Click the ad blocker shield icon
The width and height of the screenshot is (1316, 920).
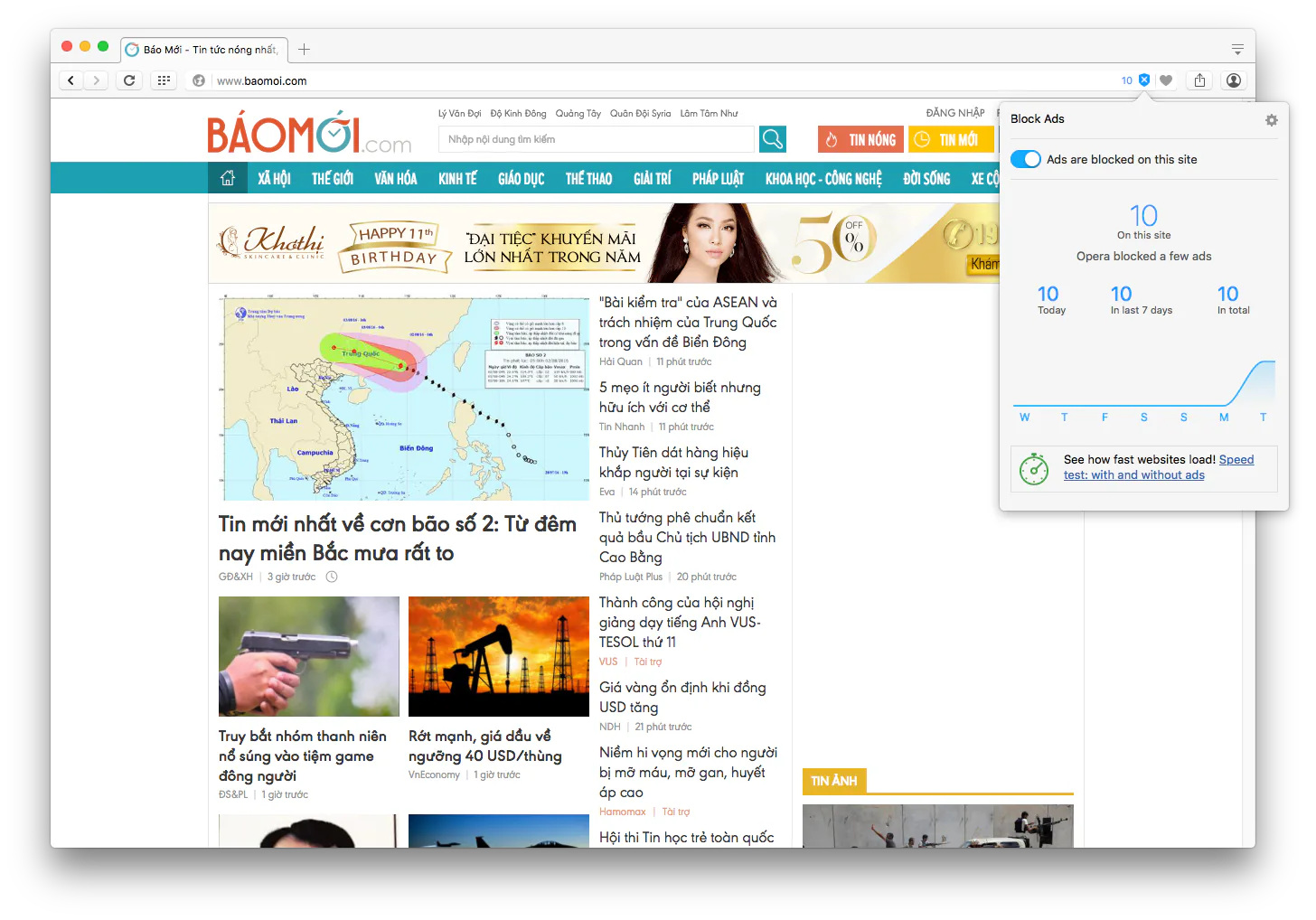click(x=1144, y=80)
